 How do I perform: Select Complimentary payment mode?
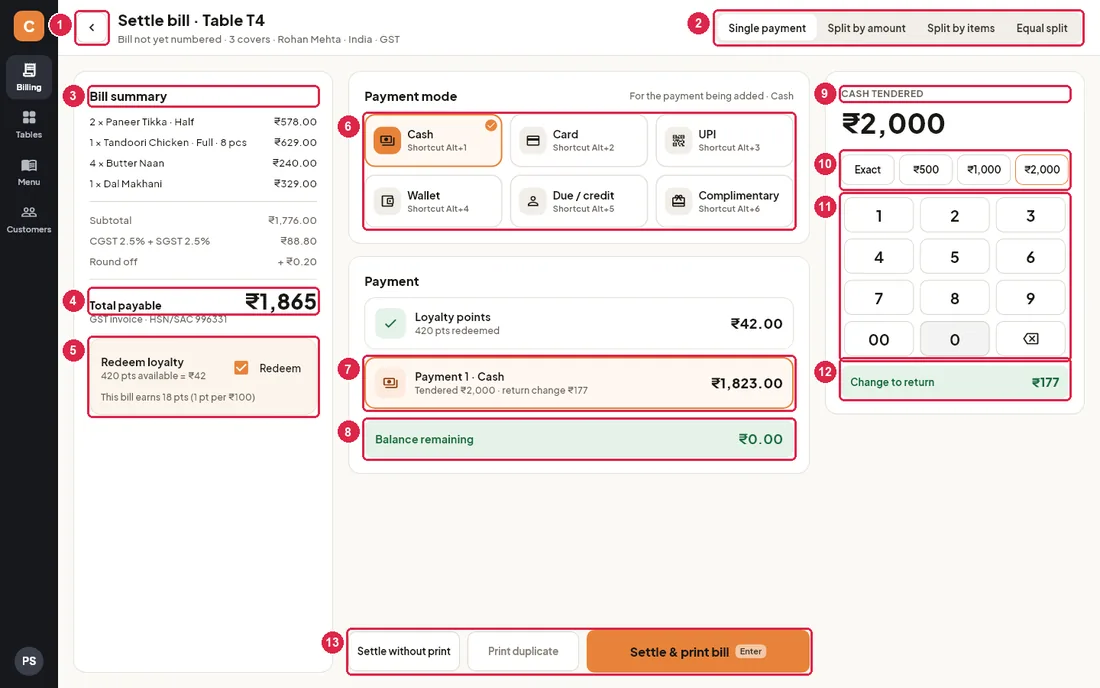(x=725, y=201)
